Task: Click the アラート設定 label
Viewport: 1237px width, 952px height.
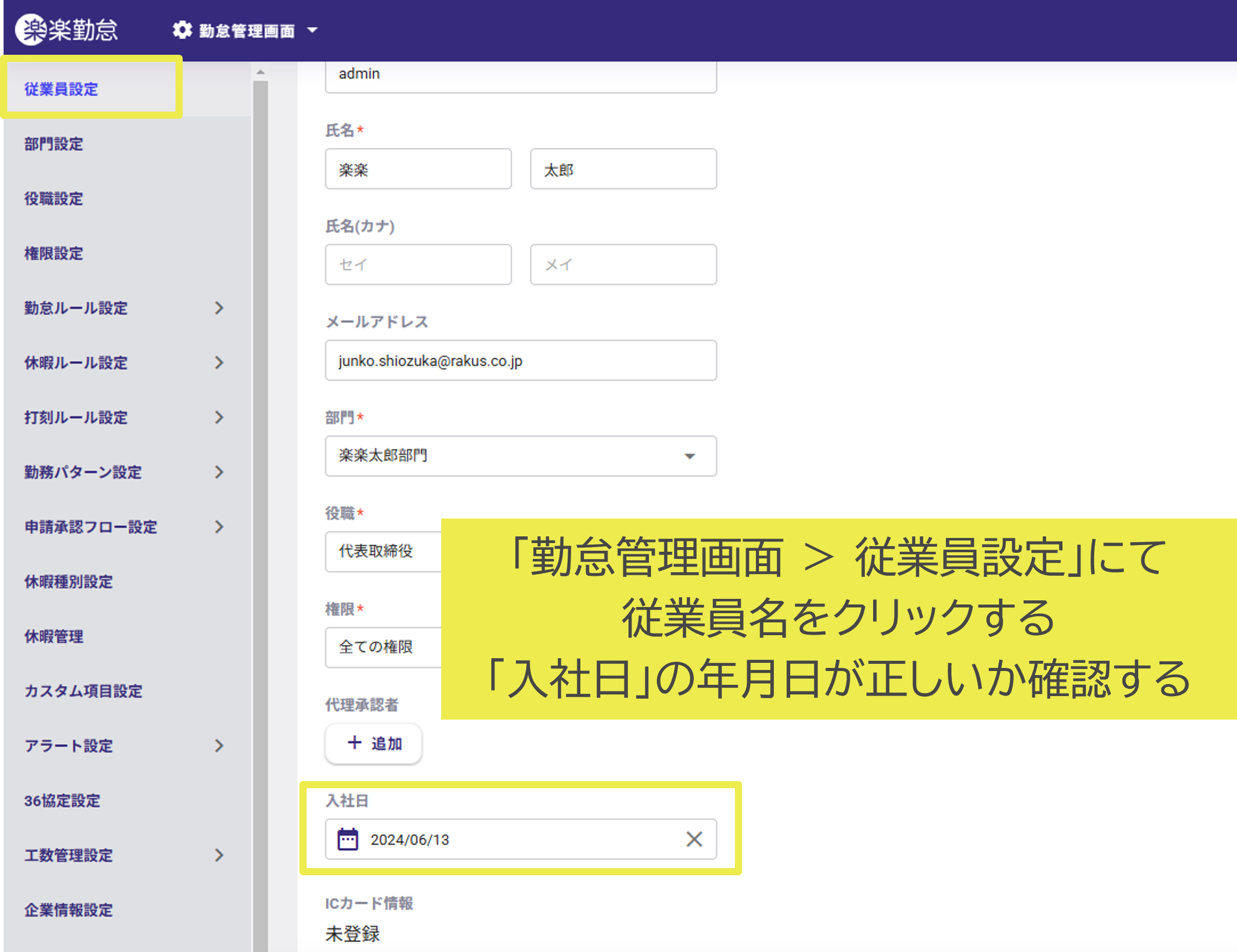Action: [69, 746]
